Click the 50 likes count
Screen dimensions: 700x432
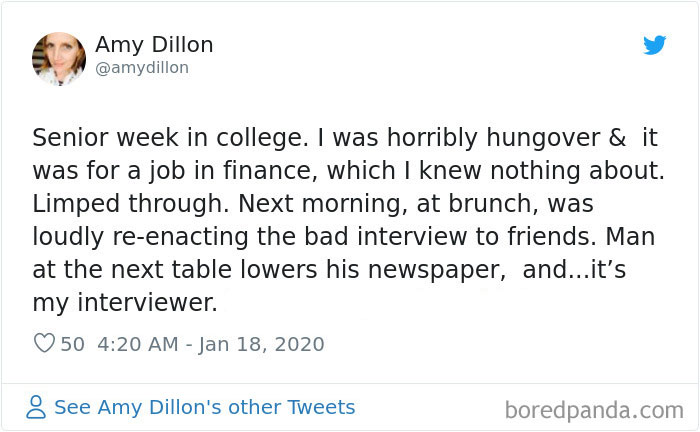(x=73, y=344)
